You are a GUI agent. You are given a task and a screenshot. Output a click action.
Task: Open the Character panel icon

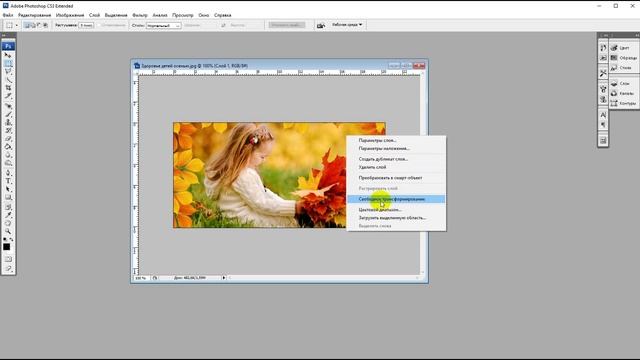603,115
